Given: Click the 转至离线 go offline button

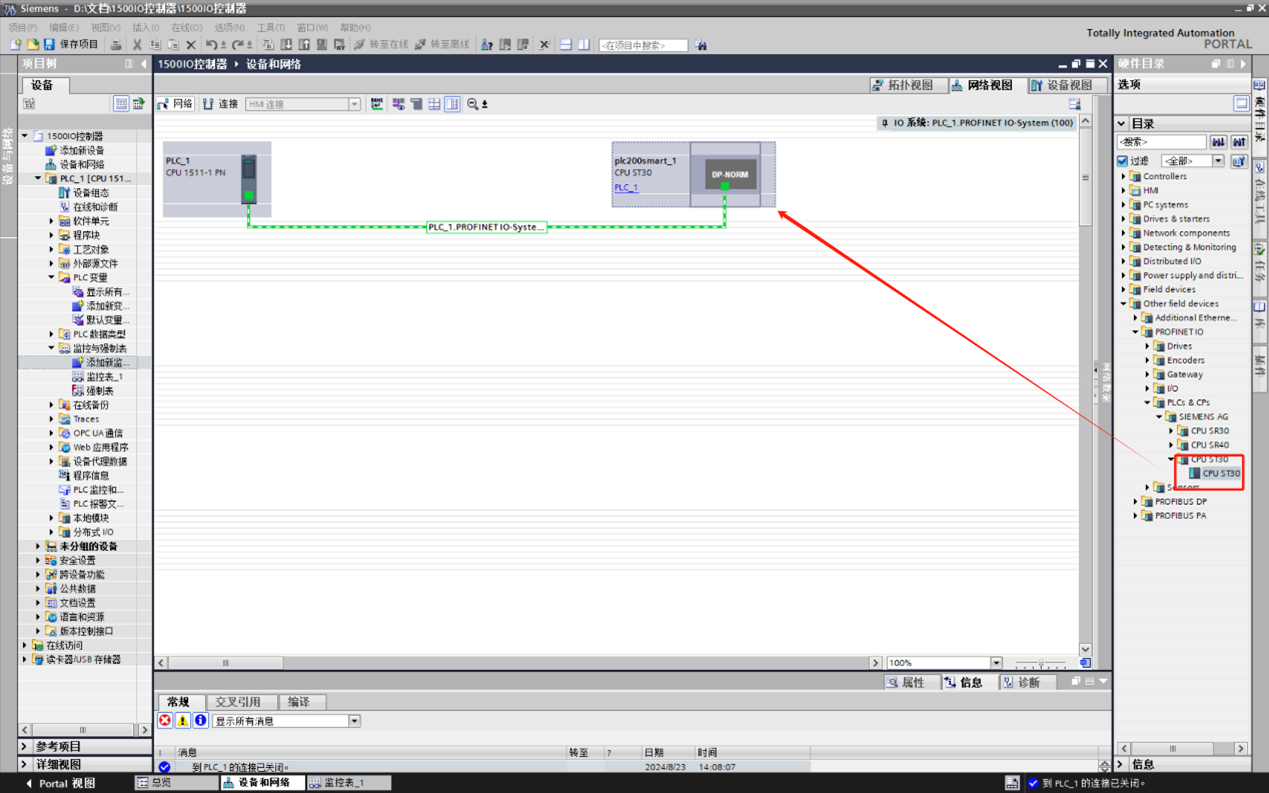Looking at the screenshot, I should pos(441,45).
